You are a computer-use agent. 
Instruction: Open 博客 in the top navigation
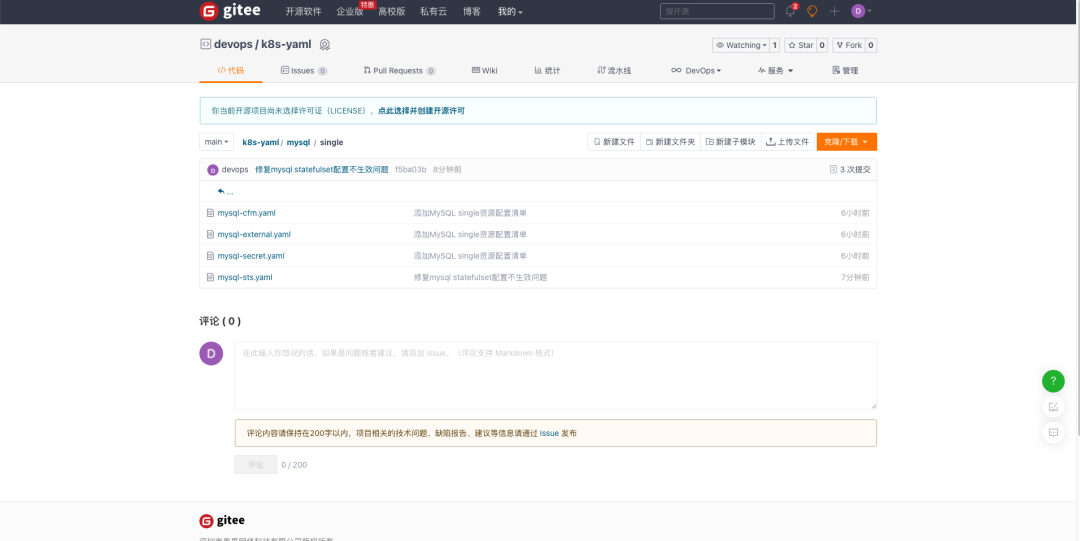pos(472,12)
